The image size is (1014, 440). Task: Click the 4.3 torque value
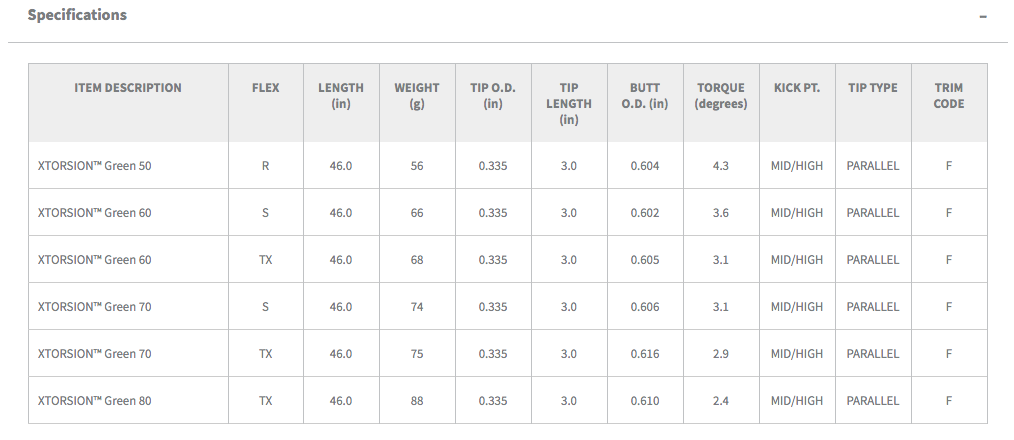(721, 166)
